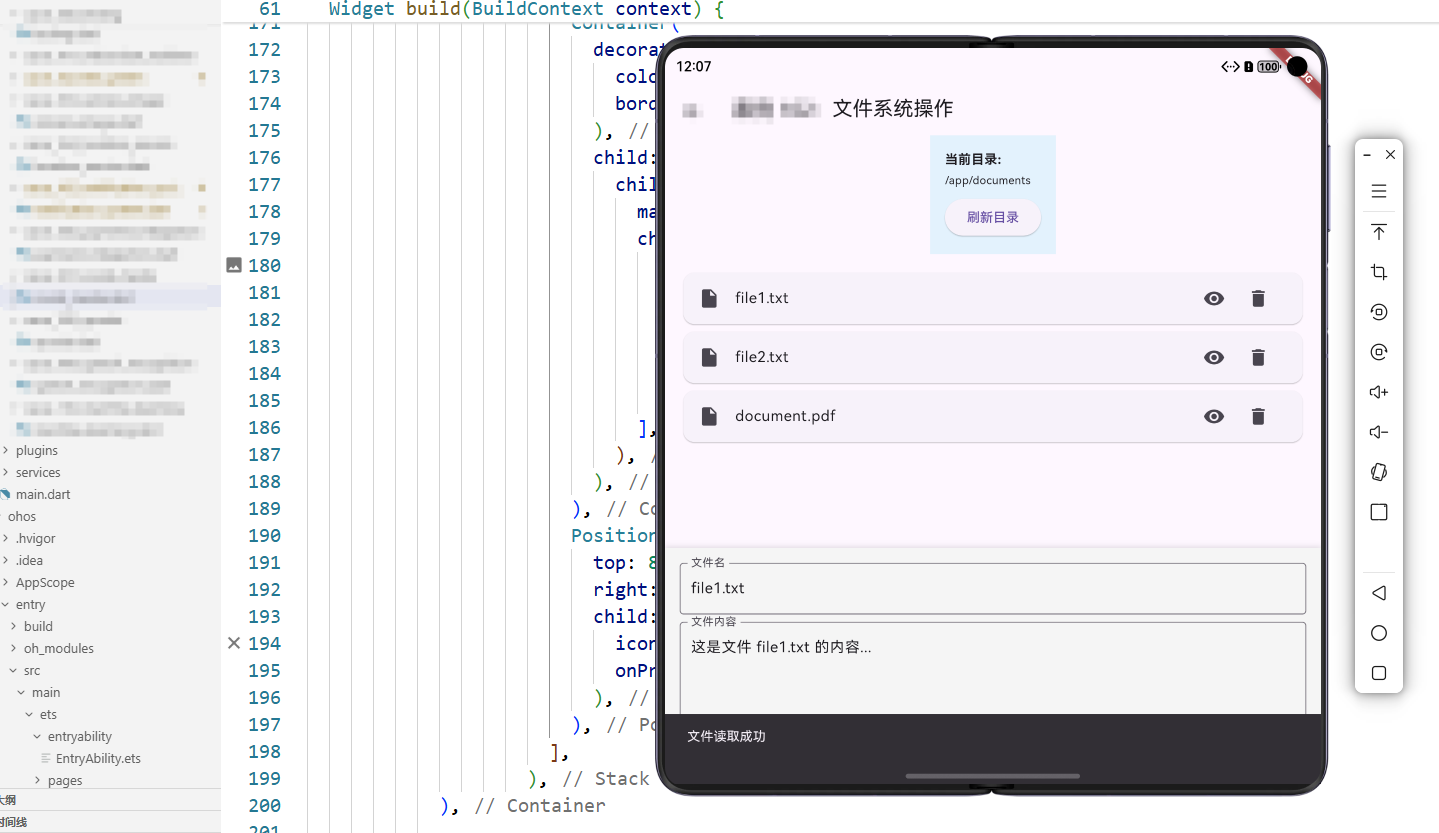Click the fold device icon in emulator toolbar
The height and width of the screenshot is (833, 1439).
coord(1378,472)
